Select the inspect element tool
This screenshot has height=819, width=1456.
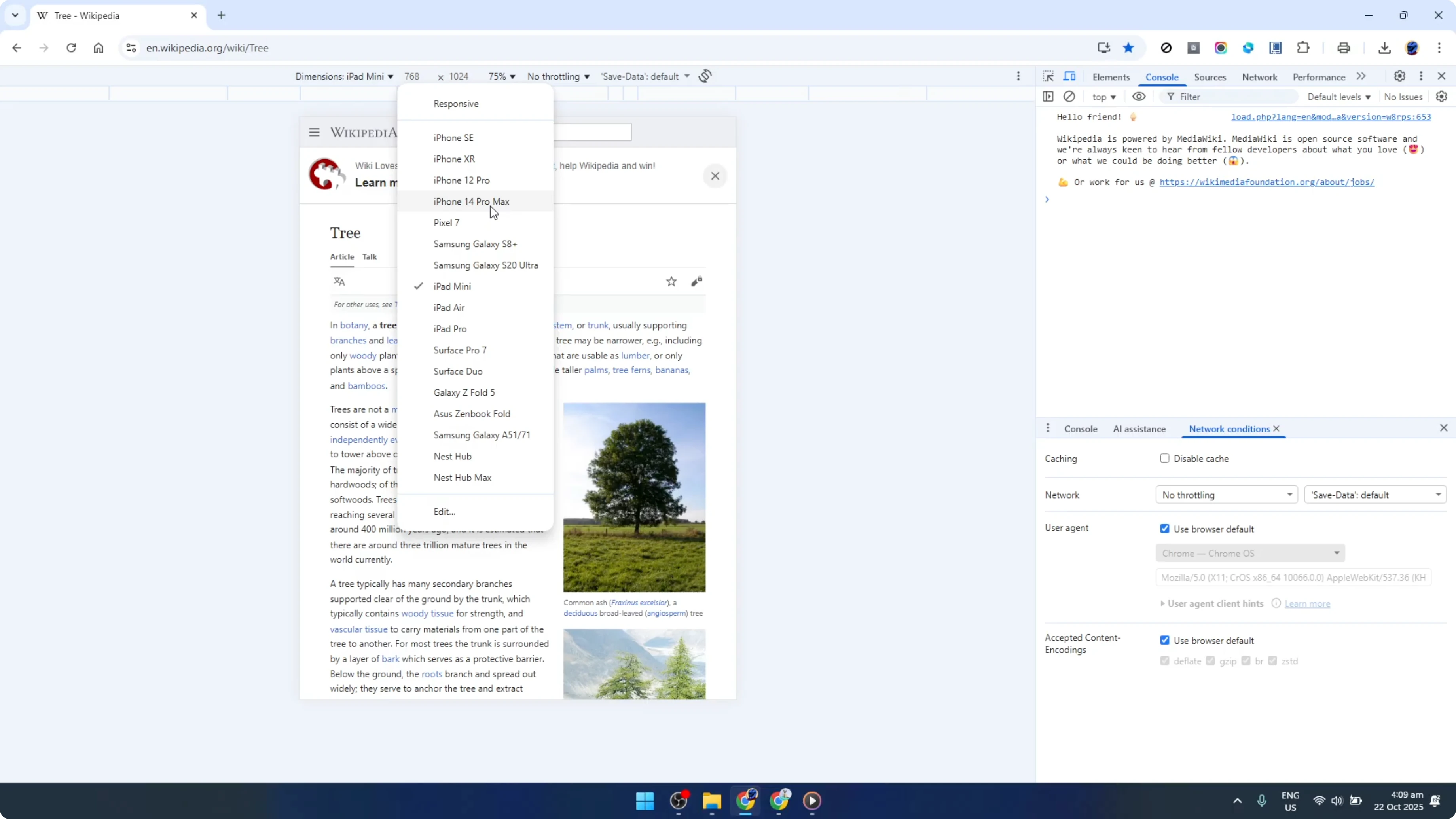(x=1048, y=76)
